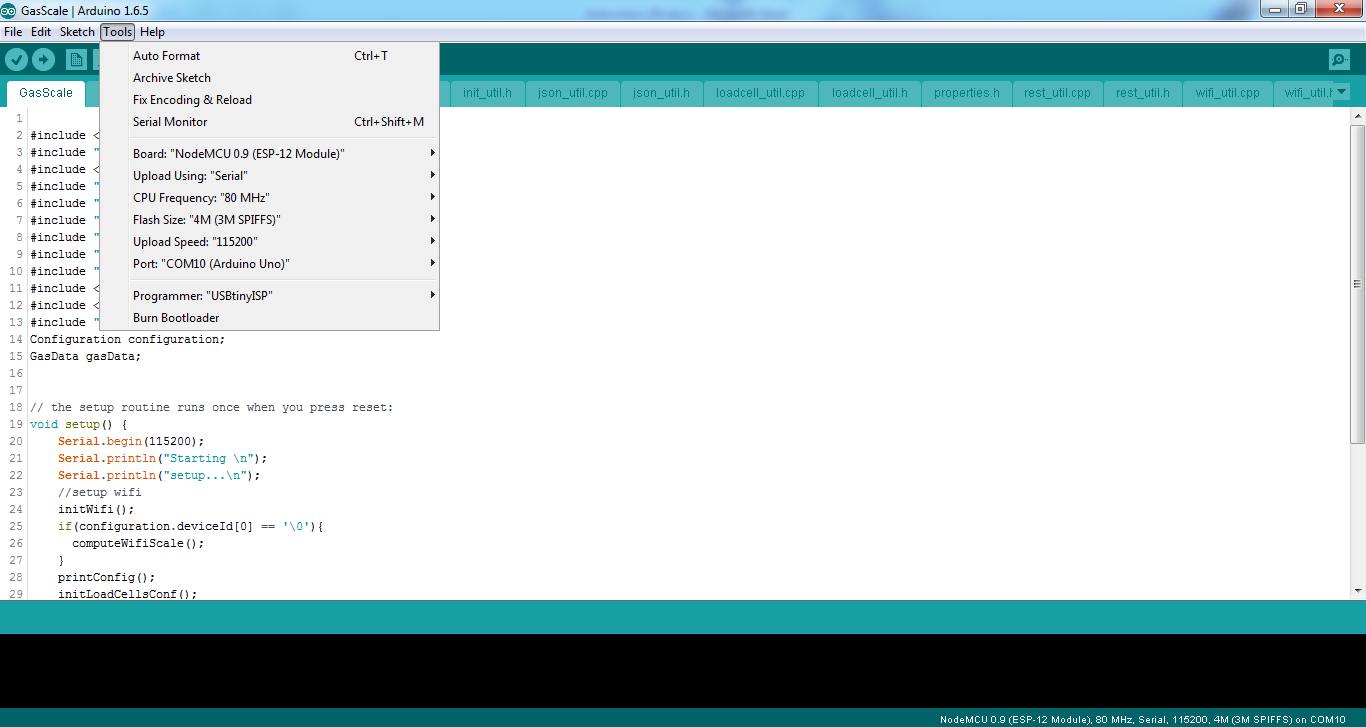
Task: Click the black console output area
Action: (x=683, y=671)
